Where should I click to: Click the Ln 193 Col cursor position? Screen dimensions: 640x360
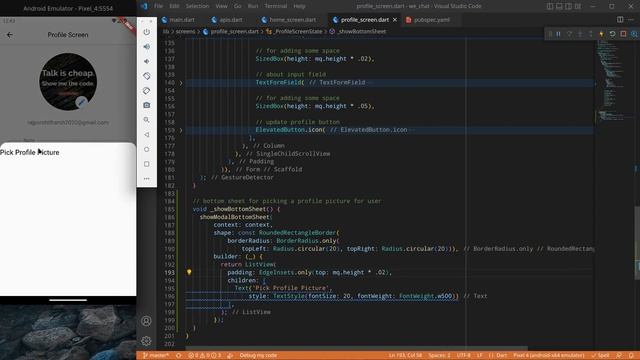[405, 356]
